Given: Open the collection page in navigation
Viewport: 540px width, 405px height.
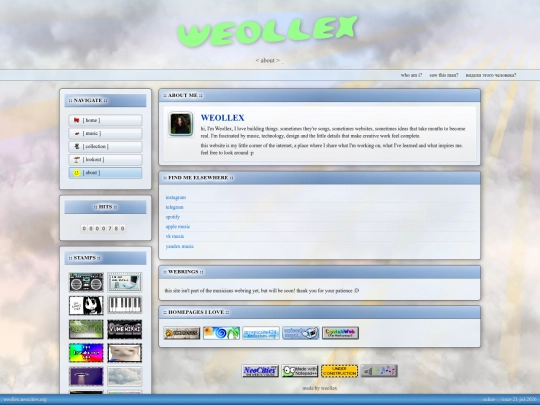Looking at the screenshot, I should pos(105,146).
